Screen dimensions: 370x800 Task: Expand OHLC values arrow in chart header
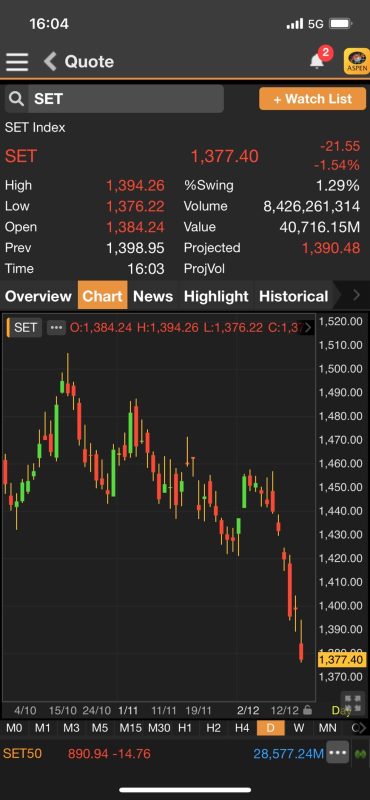307,328
